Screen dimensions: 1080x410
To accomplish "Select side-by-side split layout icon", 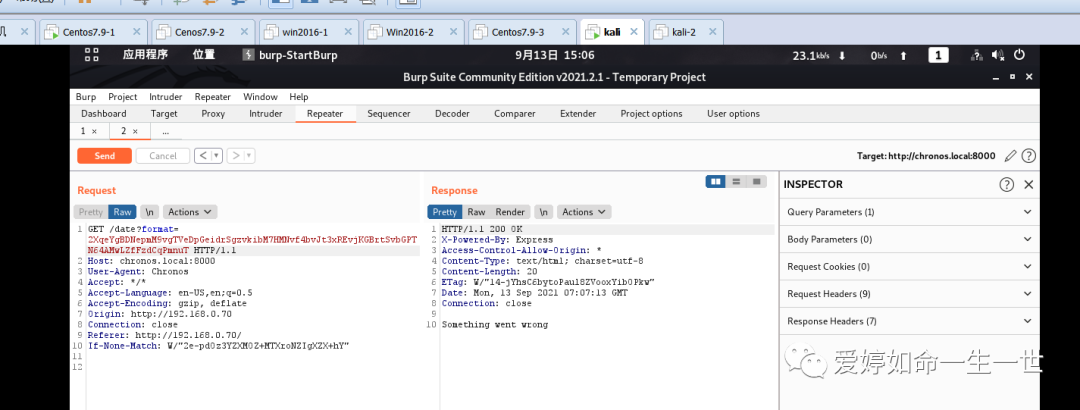I will pos(716,181).
